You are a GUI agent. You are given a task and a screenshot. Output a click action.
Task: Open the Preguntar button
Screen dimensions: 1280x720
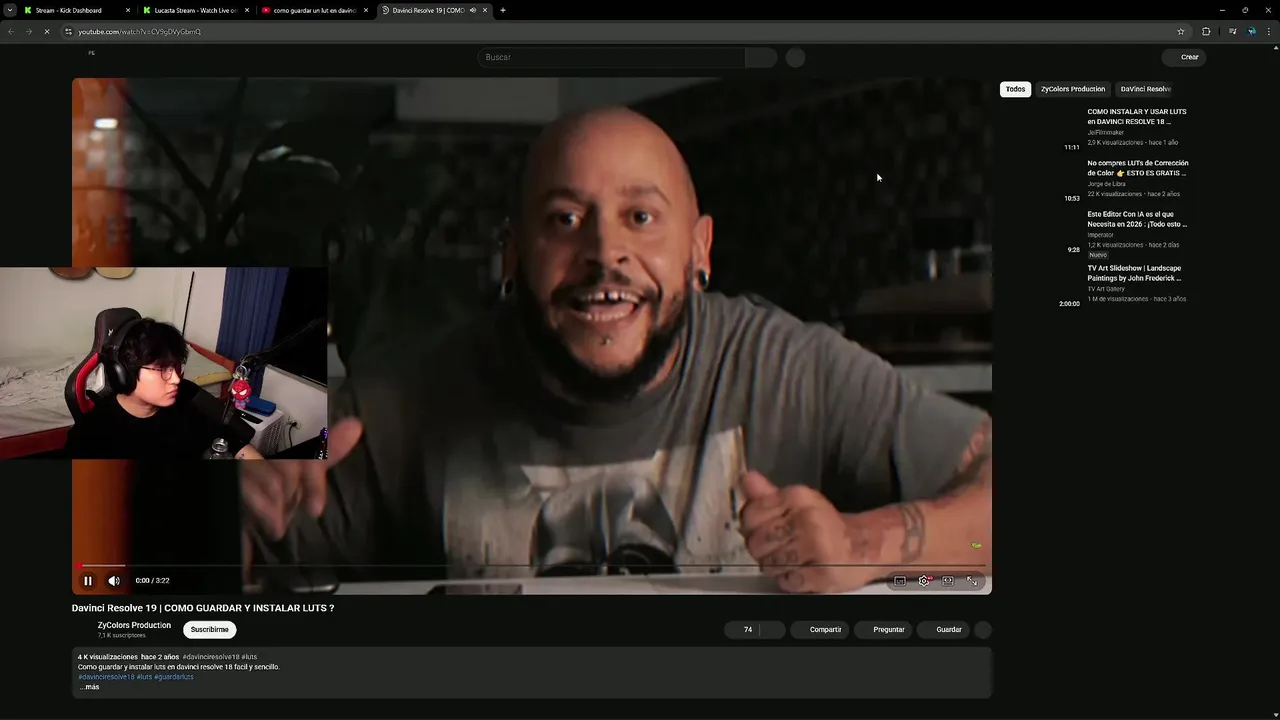pos(884,630)
